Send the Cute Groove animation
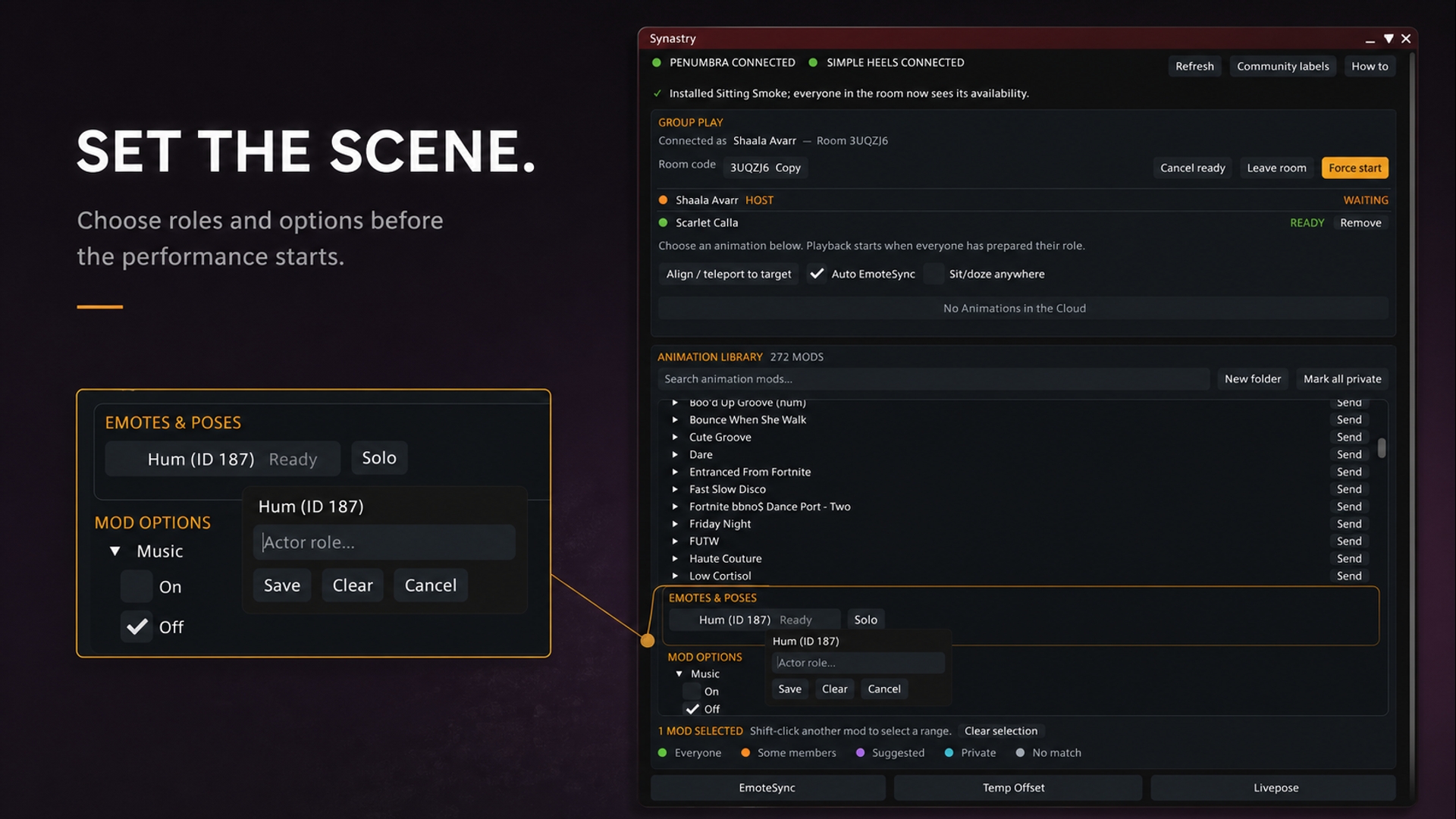Image resolution: width=1456 pixels, height=819 pixels. [x=1349, y=437]
